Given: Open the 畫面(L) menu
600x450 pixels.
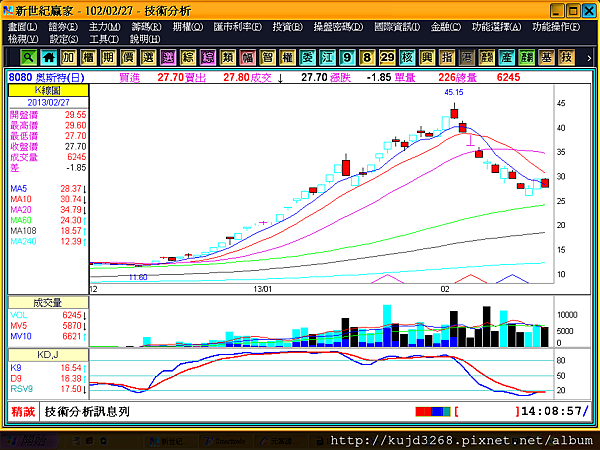Looking at the screenshot, I should tap(23, 27).
